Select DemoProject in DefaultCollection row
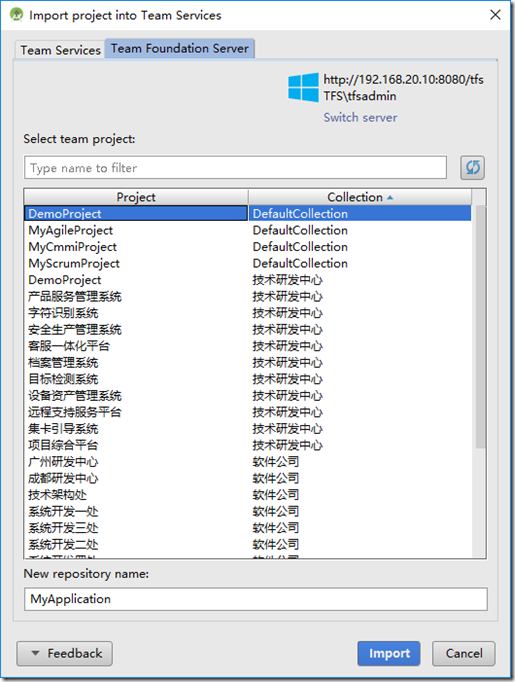The height and width of the screenshot is (682, 515). [248, 213]
